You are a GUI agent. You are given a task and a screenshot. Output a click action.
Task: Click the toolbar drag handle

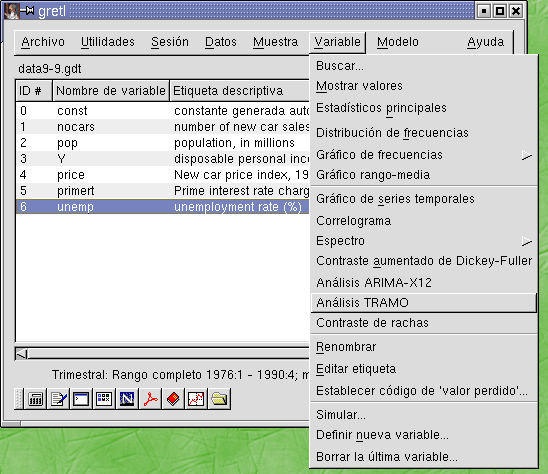(19, 398)
